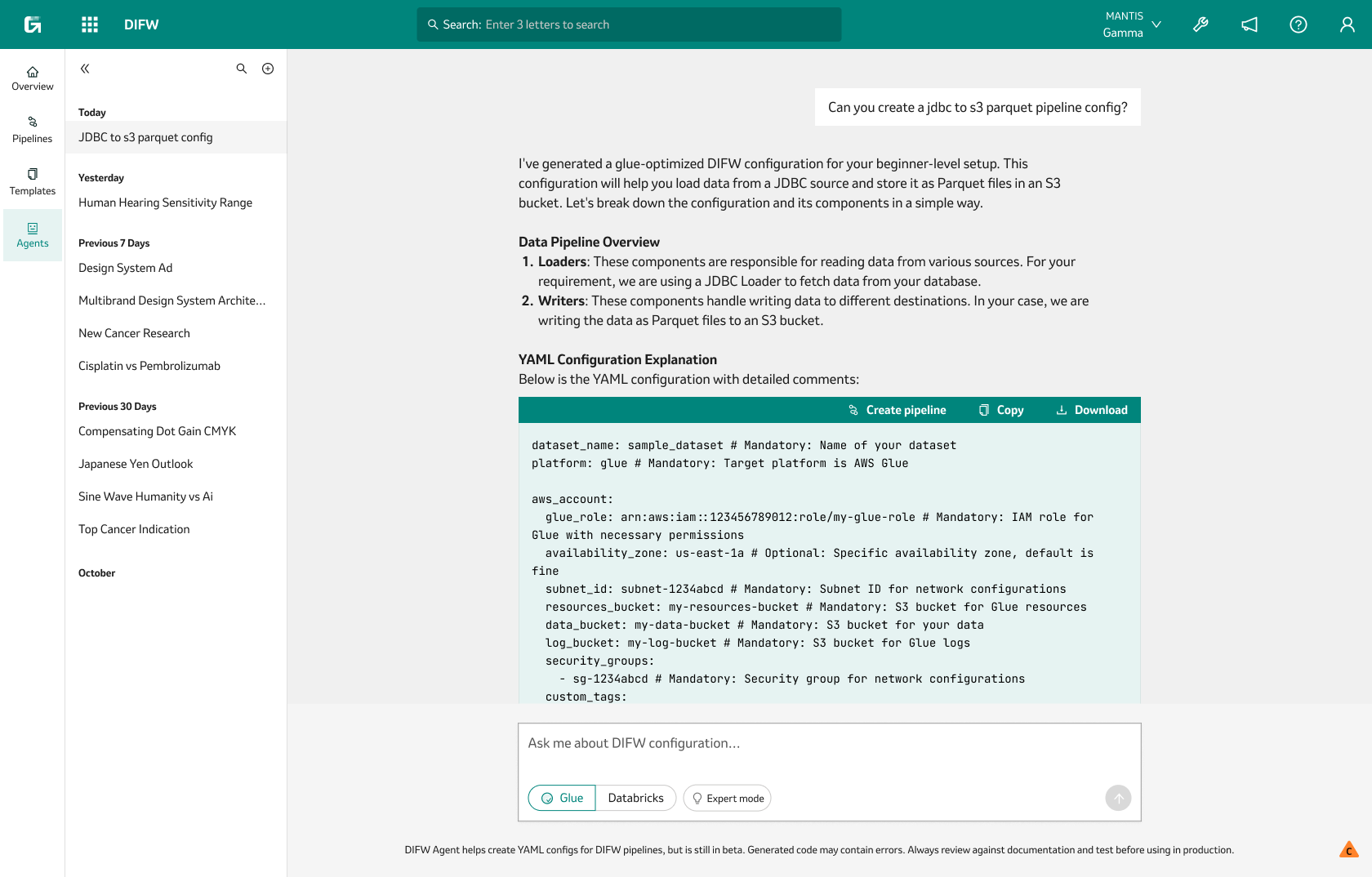Click the orange warning icon at bottom right
Image resolution: width=1372 pixels, height=877 pixels.
(1348, 850)
